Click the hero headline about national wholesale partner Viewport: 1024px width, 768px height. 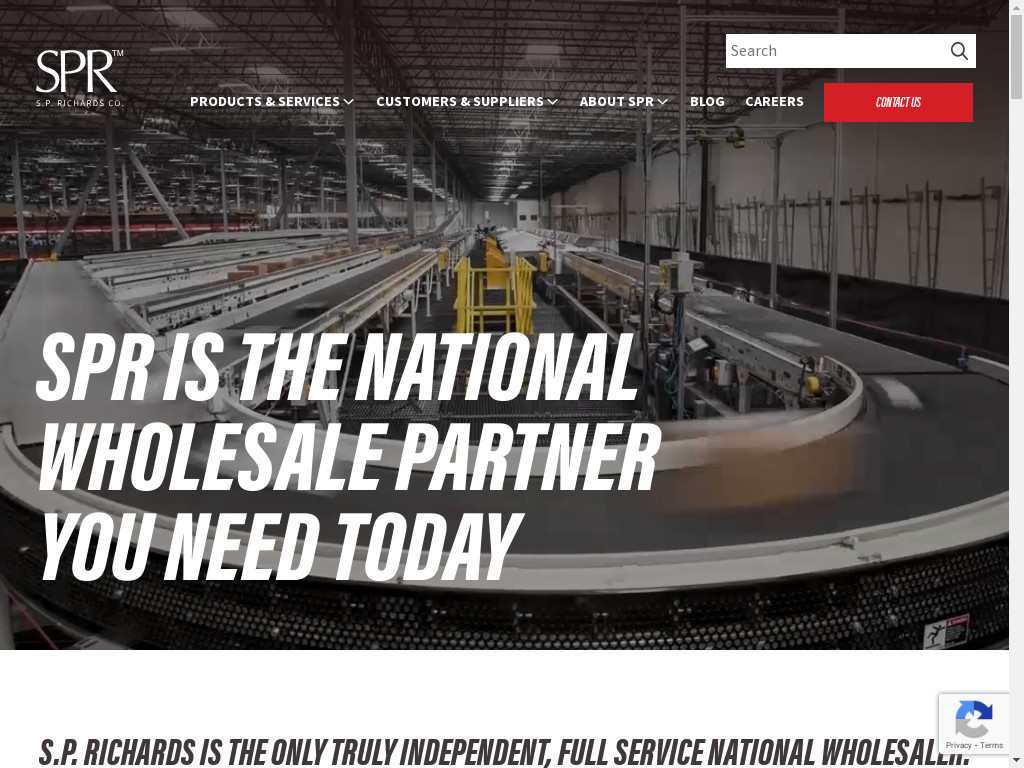348,456
